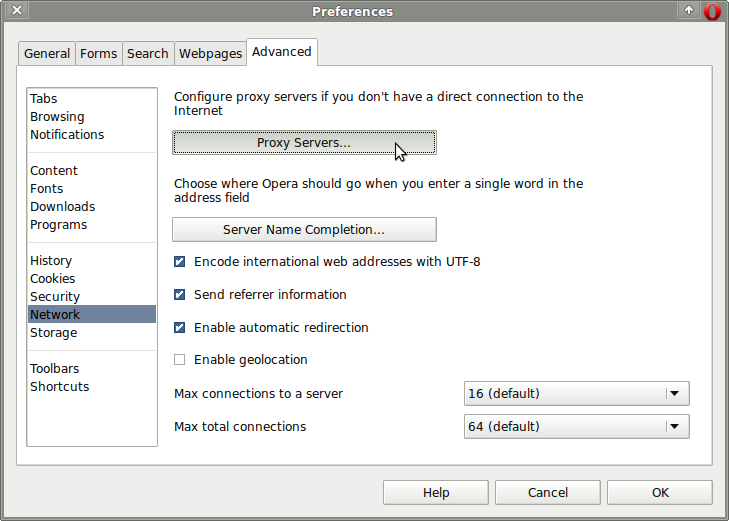
Task: Open the Proxy Servers settings button
Action: click(304, 143)
